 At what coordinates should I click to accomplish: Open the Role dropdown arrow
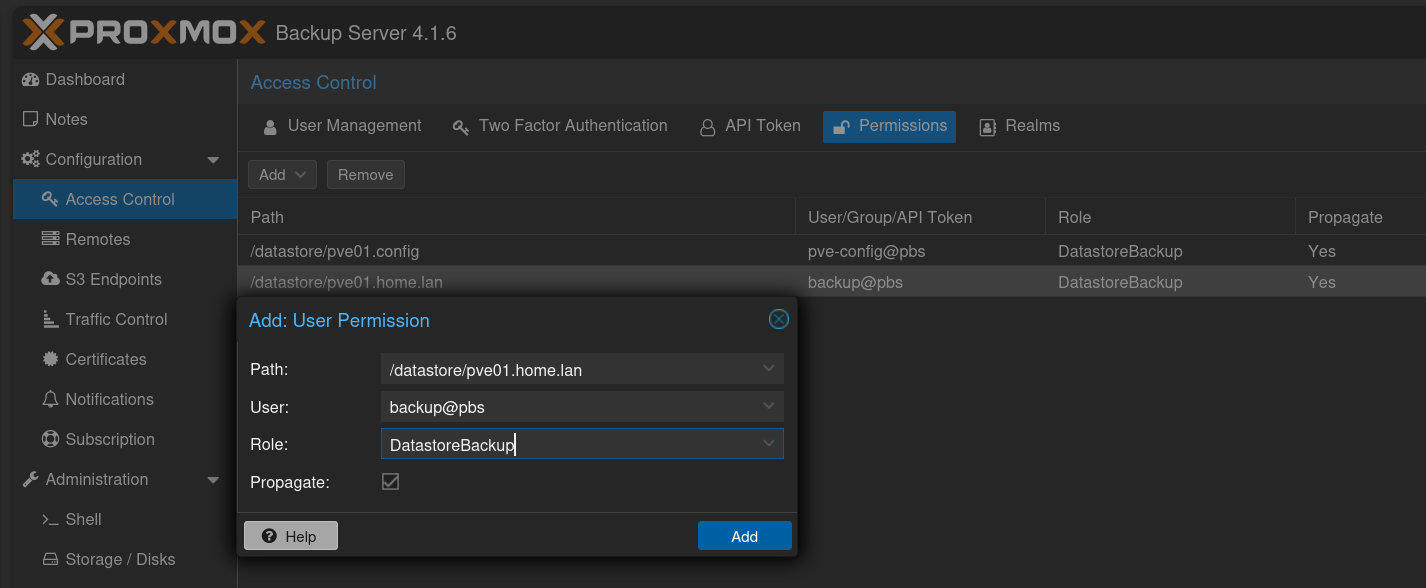pos(768,443)
